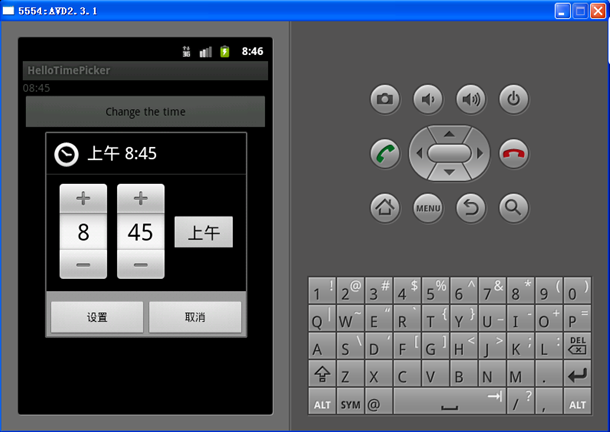Click the green call button
Screen dimensions: 610x432
click(x=385, y=153)
